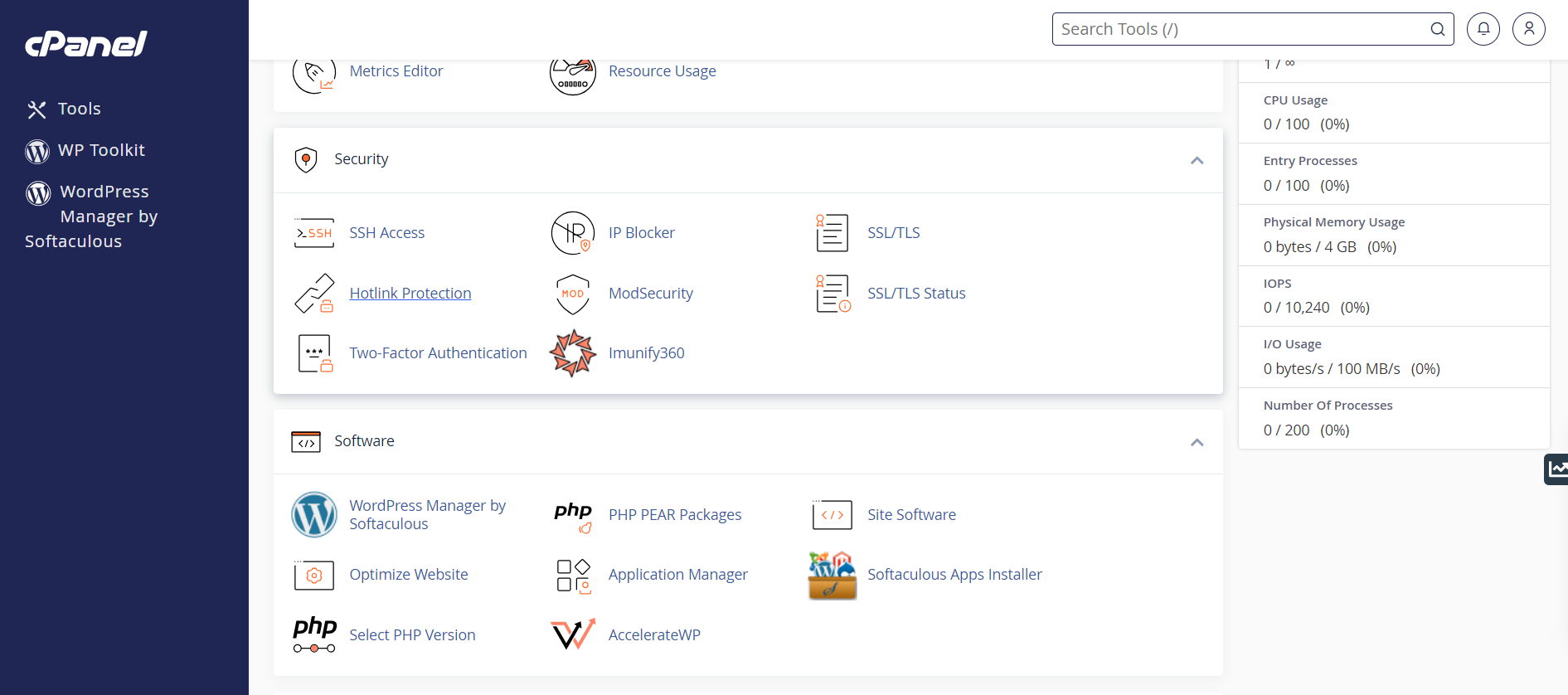Click the Site Software icon
1568x695 pixels.
tap(833, 515)
